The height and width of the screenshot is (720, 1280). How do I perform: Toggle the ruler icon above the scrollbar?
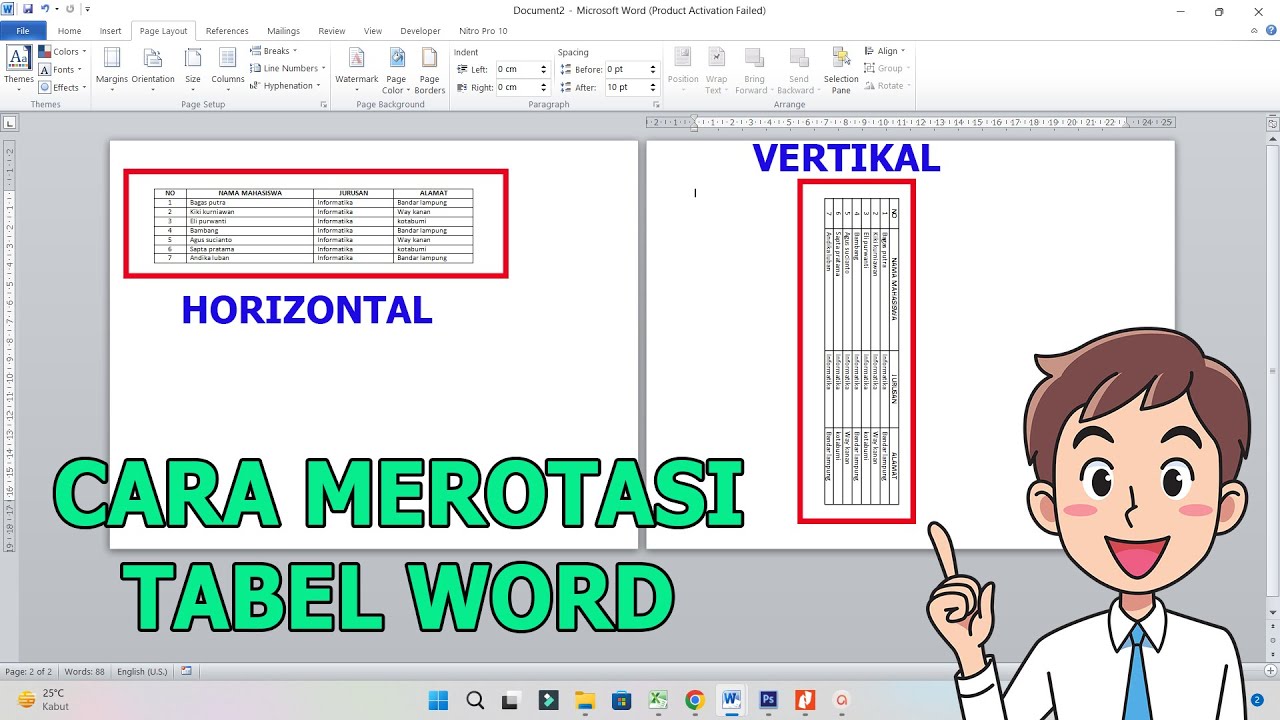click(x=1273, y=123)
